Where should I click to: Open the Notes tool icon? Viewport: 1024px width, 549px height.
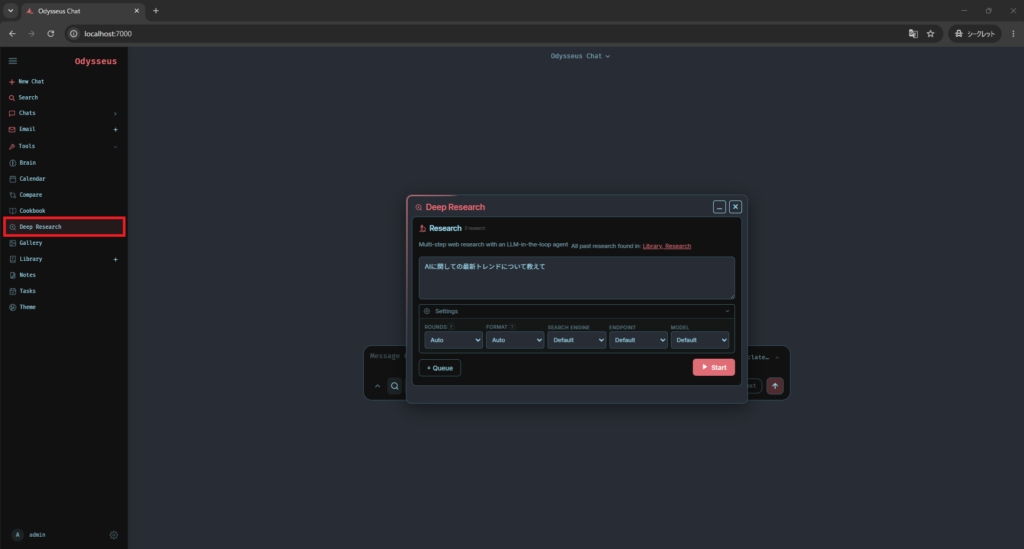pyautogui.click(x=12, y=275)
